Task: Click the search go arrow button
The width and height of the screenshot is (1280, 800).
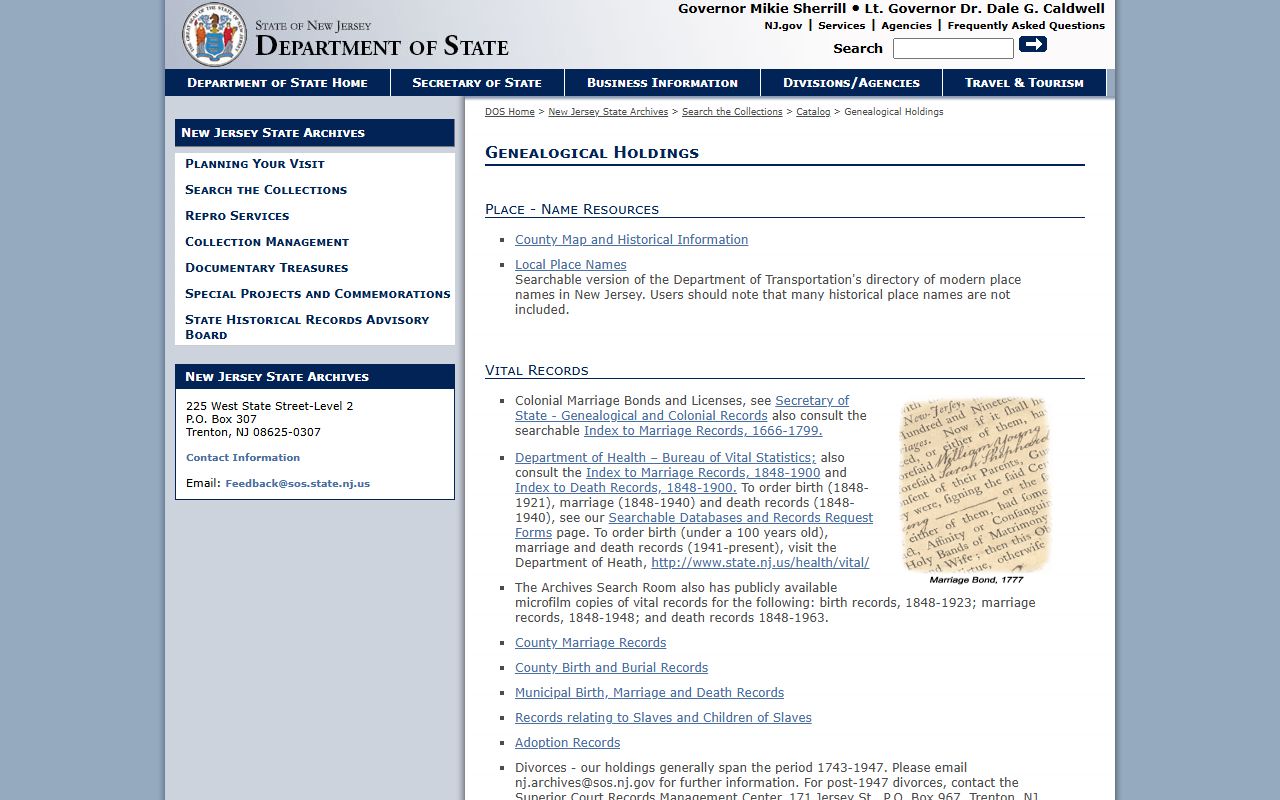Action: coord(1033,44)
